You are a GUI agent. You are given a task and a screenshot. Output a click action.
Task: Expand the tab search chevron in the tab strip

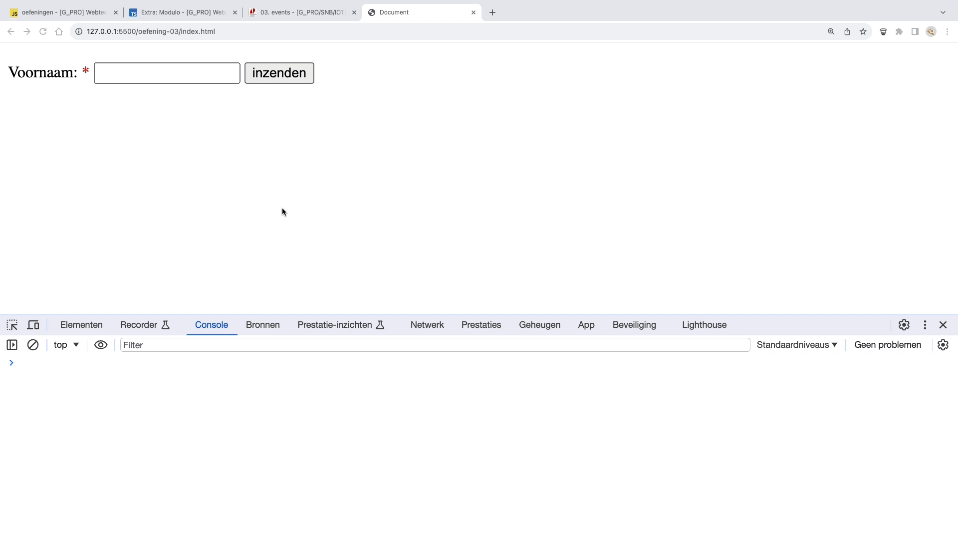tap(942, 12)
